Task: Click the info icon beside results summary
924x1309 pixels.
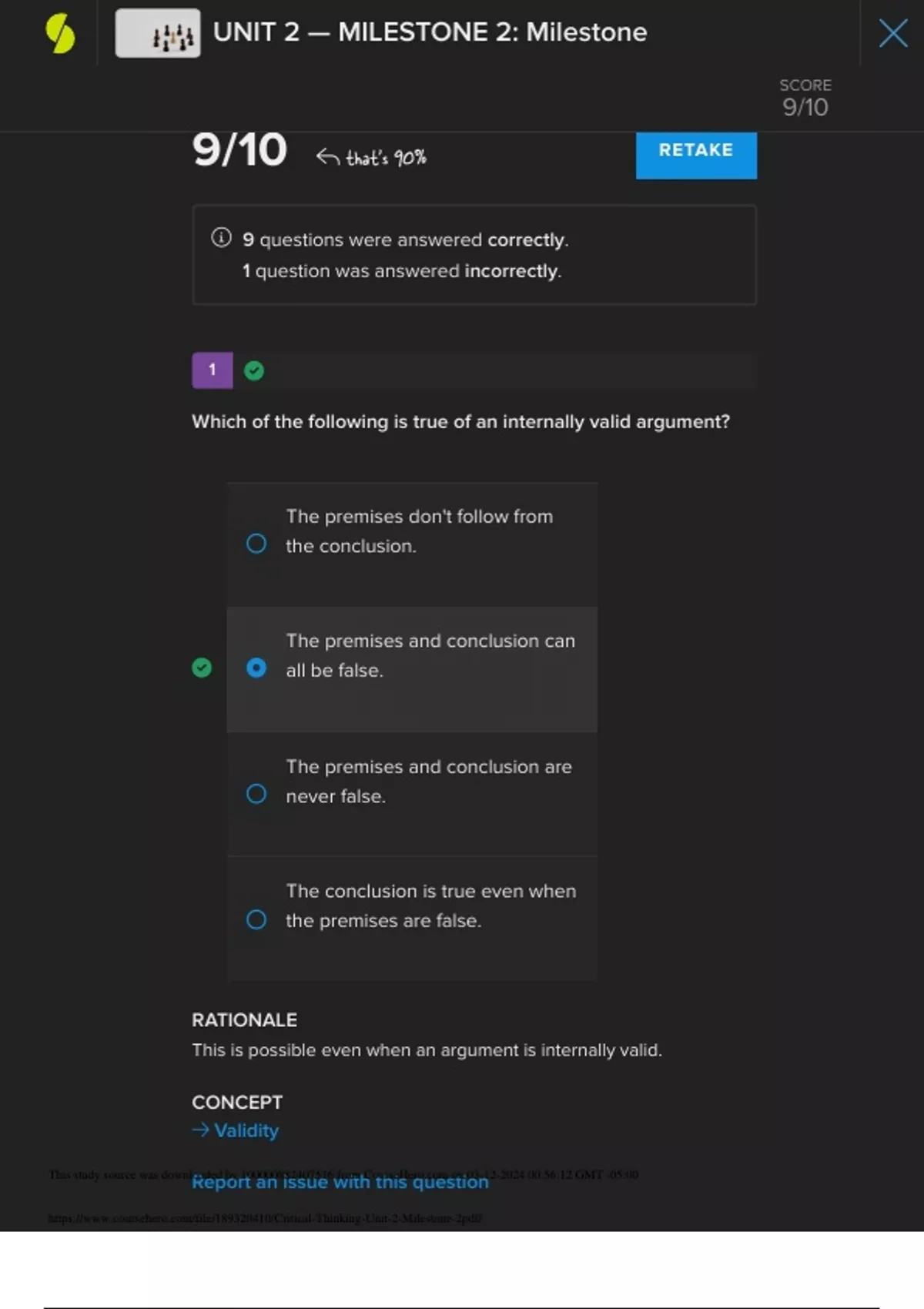Action: click(x=221, y=237)
